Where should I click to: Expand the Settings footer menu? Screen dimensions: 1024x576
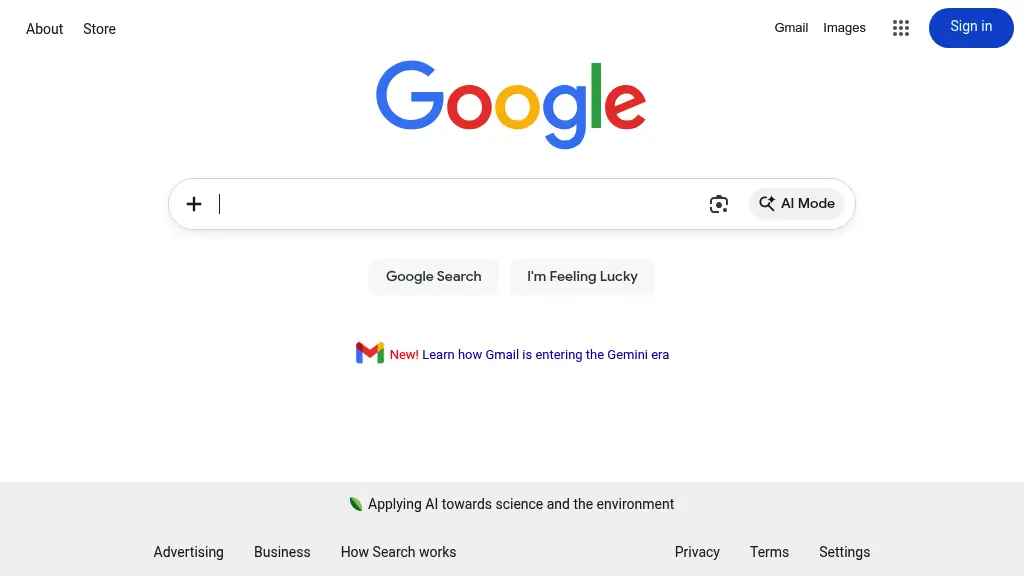pyautogui.click(x=844, y=552)
